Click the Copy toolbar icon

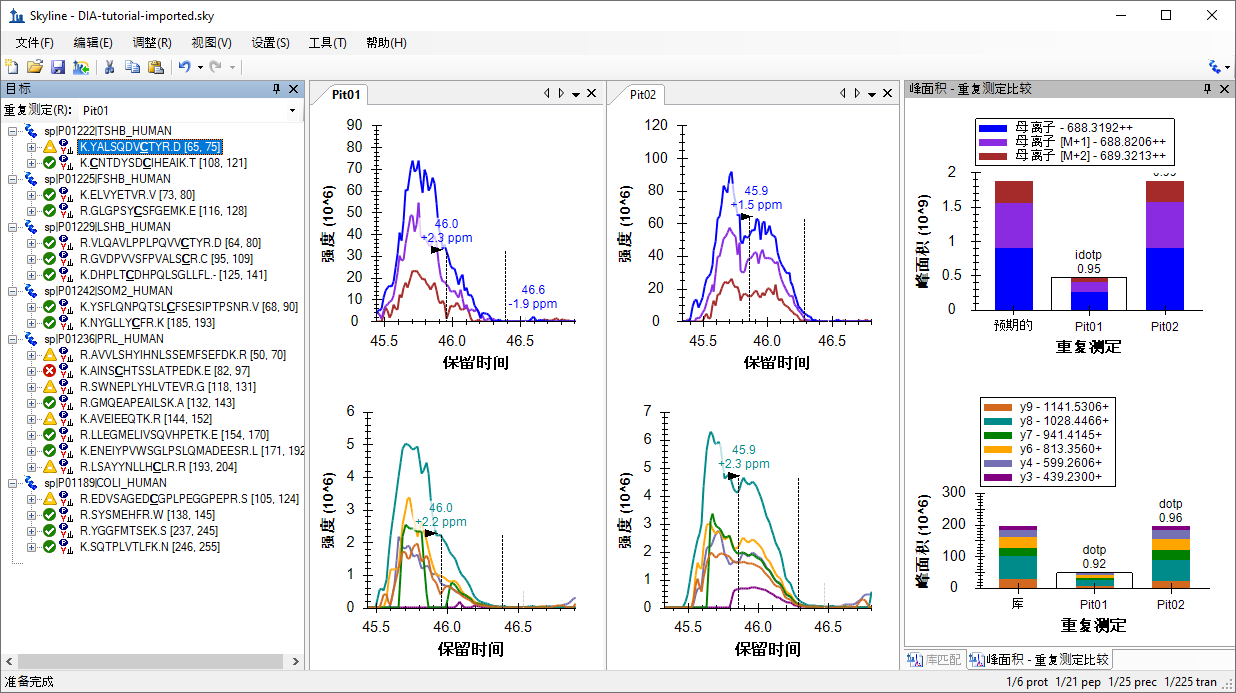pyautogui.click(x=132, y=67)
